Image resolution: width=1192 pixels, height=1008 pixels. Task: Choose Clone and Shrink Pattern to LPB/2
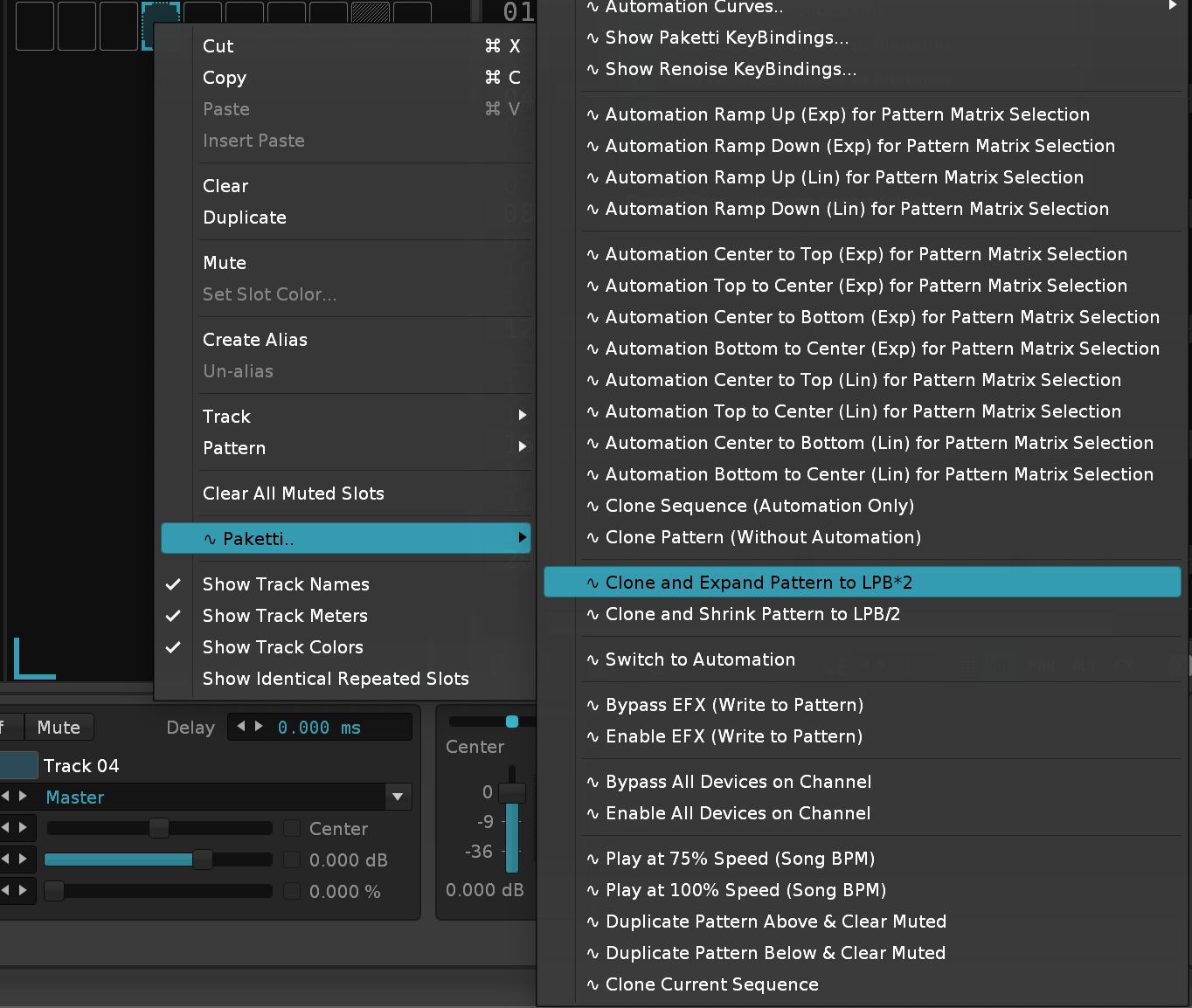pos(752,614)
